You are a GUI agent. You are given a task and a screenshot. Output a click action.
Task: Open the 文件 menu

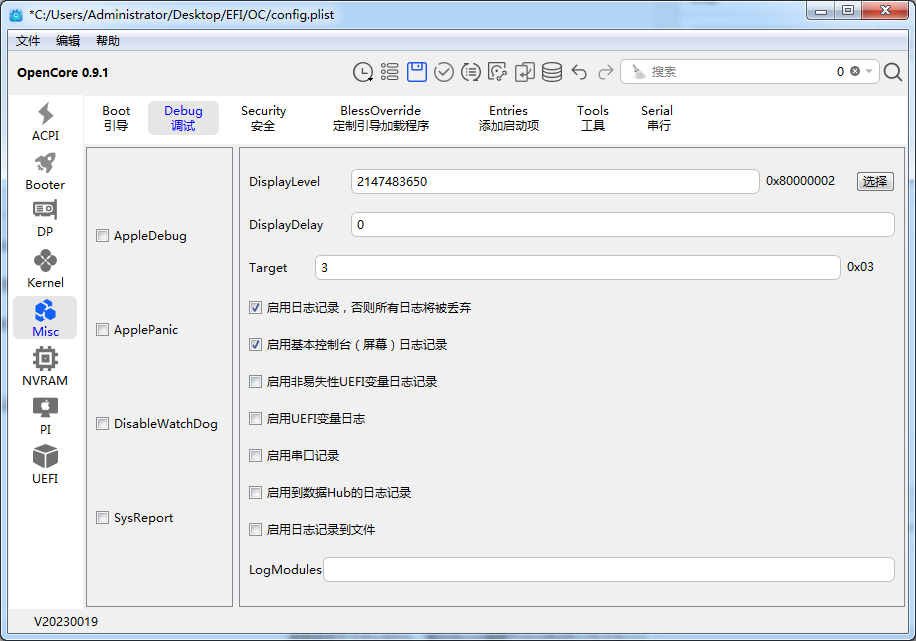coord(28,41)
